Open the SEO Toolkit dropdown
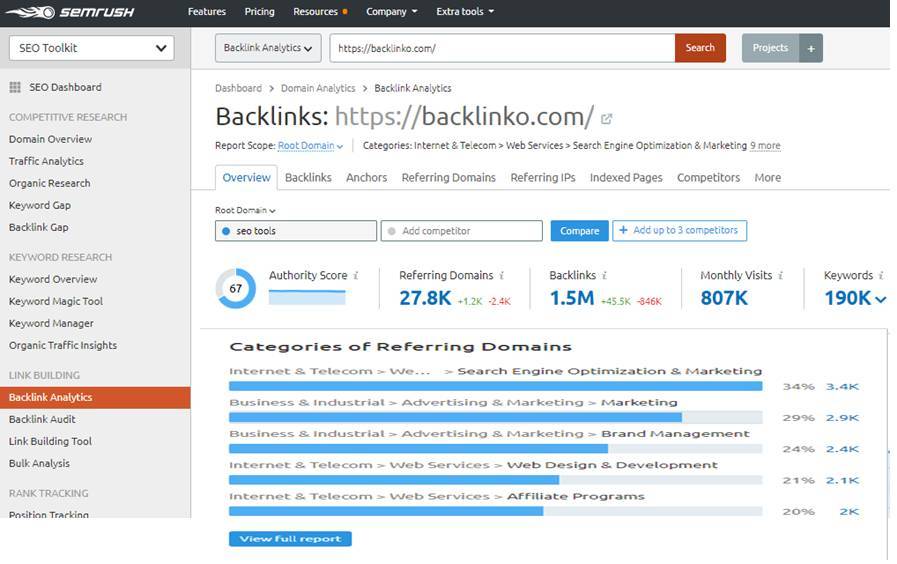The image size is (897, 564). click(92, 48)
